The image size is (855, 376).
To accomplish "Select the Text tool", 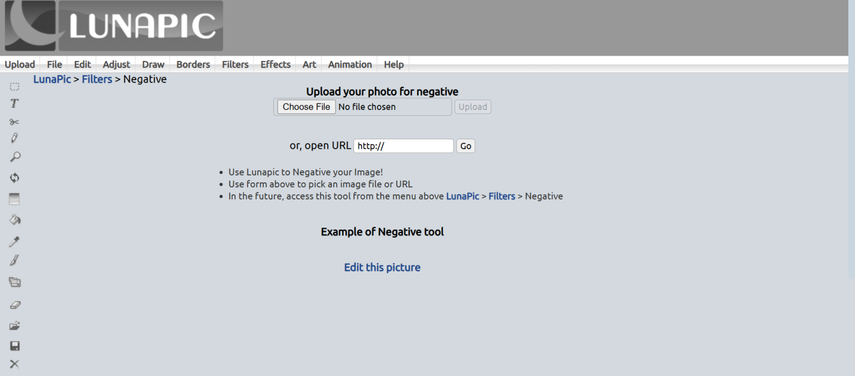I will click(15, 104).
